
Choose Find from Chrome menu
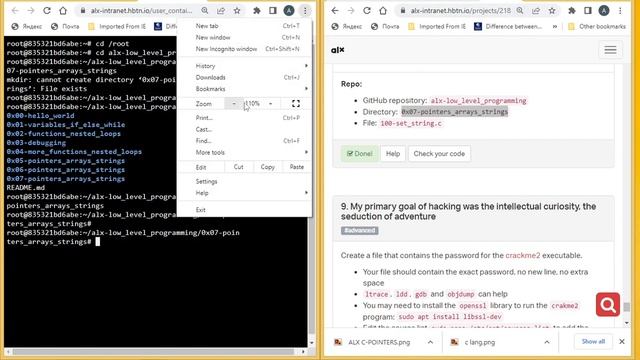[245, 141]
